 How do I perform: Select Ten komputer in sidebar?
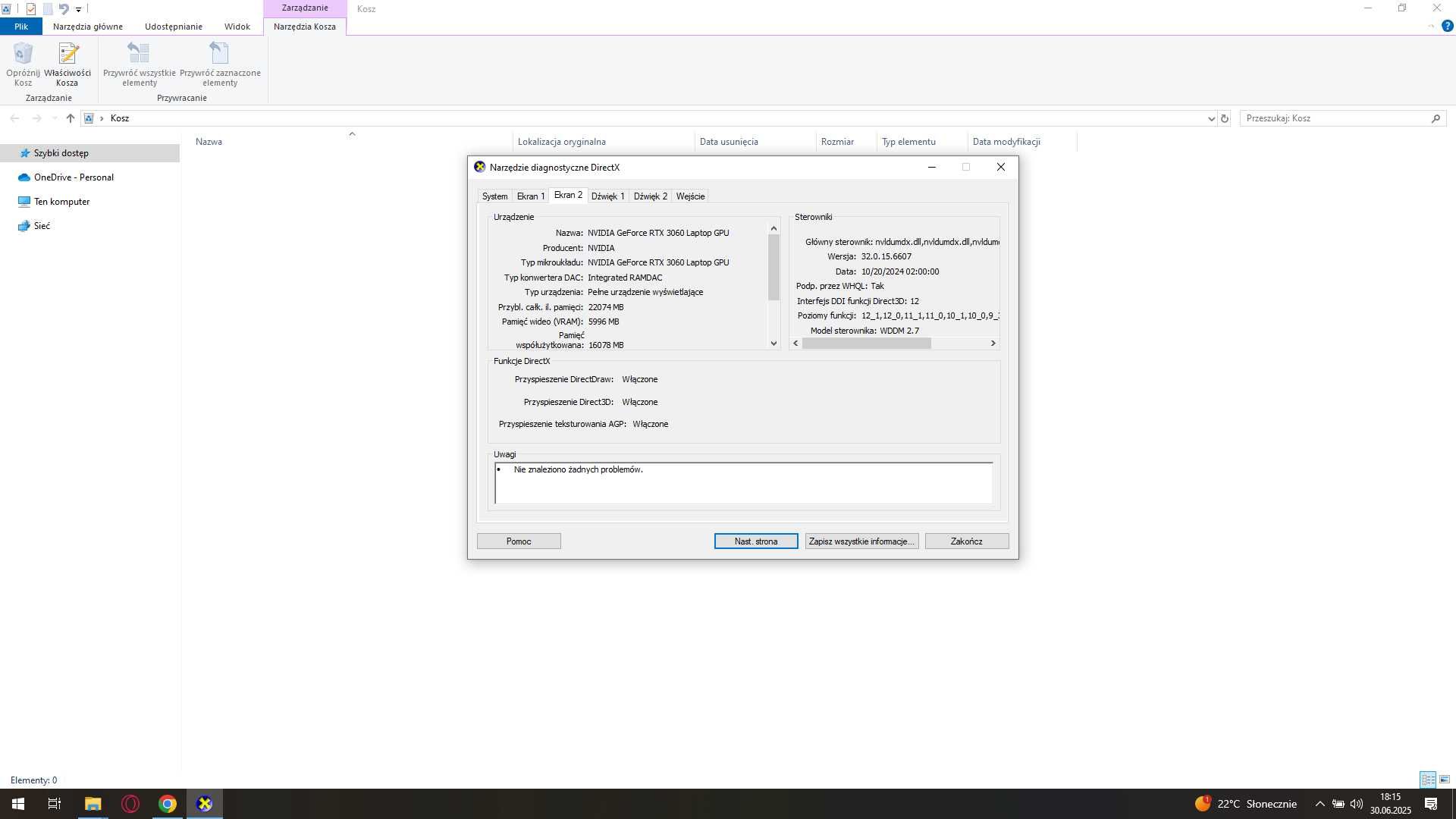click(x=61, y=202)
